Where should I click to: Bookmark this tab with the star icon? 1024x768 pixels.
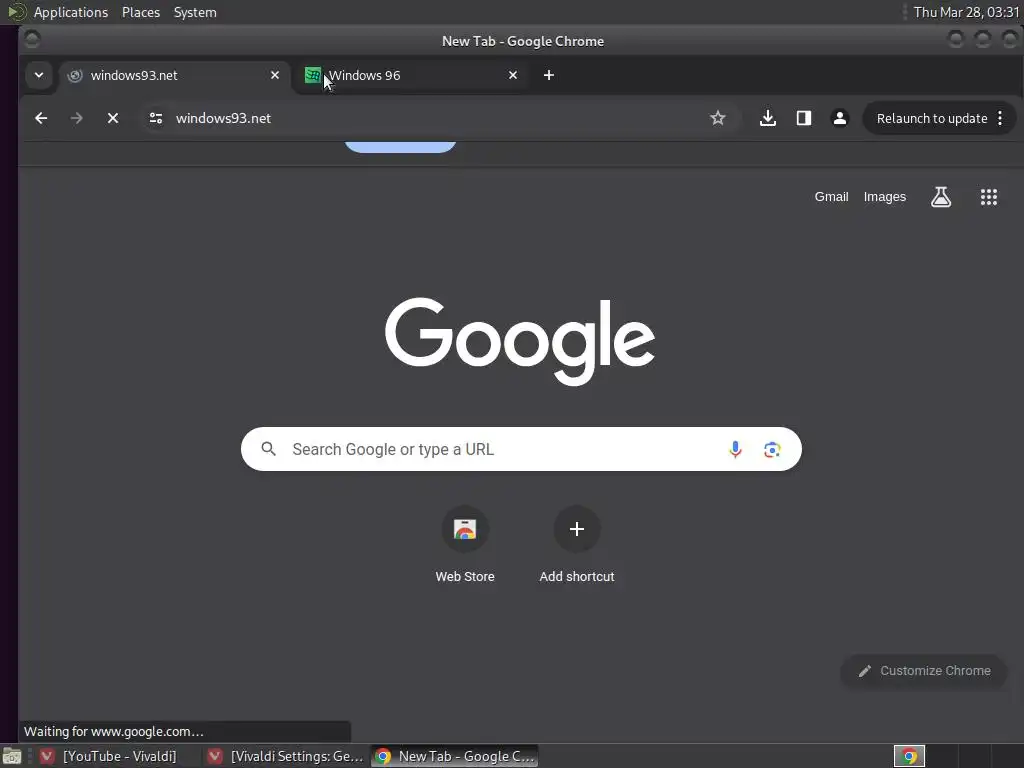click(x=718, y=118)
